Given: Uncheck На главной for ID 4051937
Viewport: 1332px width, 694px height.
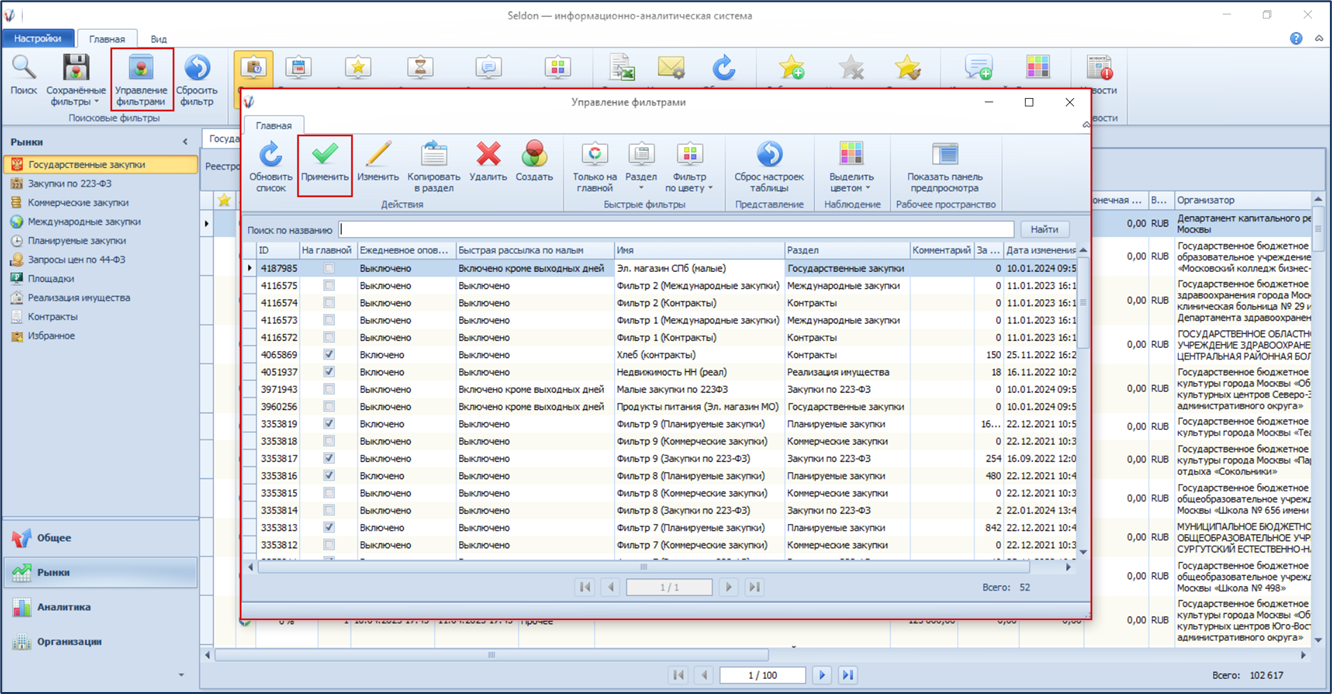Looking at the screenshot, I should tap(329, 372).
